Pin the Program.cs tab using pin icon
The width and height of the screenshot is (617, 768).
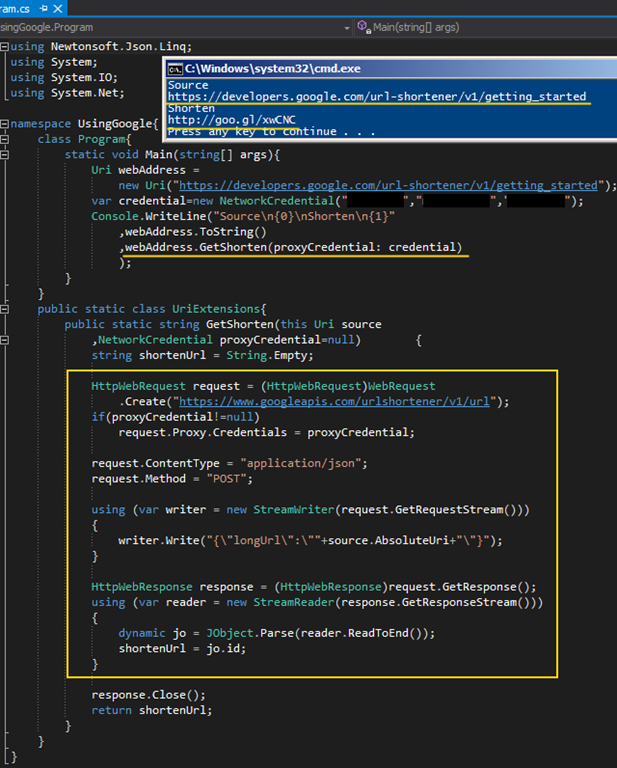pyautogui.click(x=43, y=7)
